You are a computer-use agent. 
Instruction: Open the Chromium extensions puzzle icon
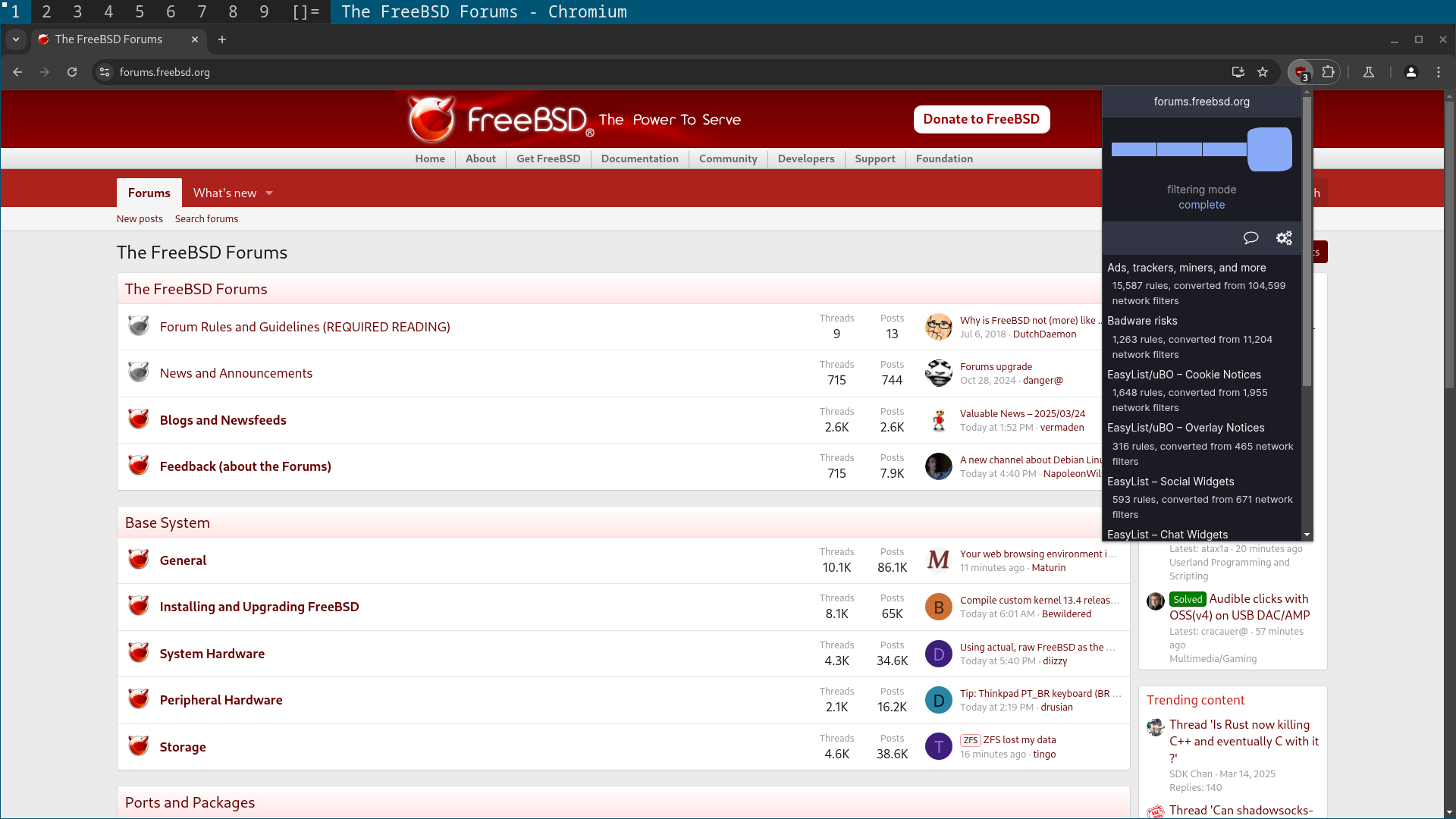click(1328, 72)
